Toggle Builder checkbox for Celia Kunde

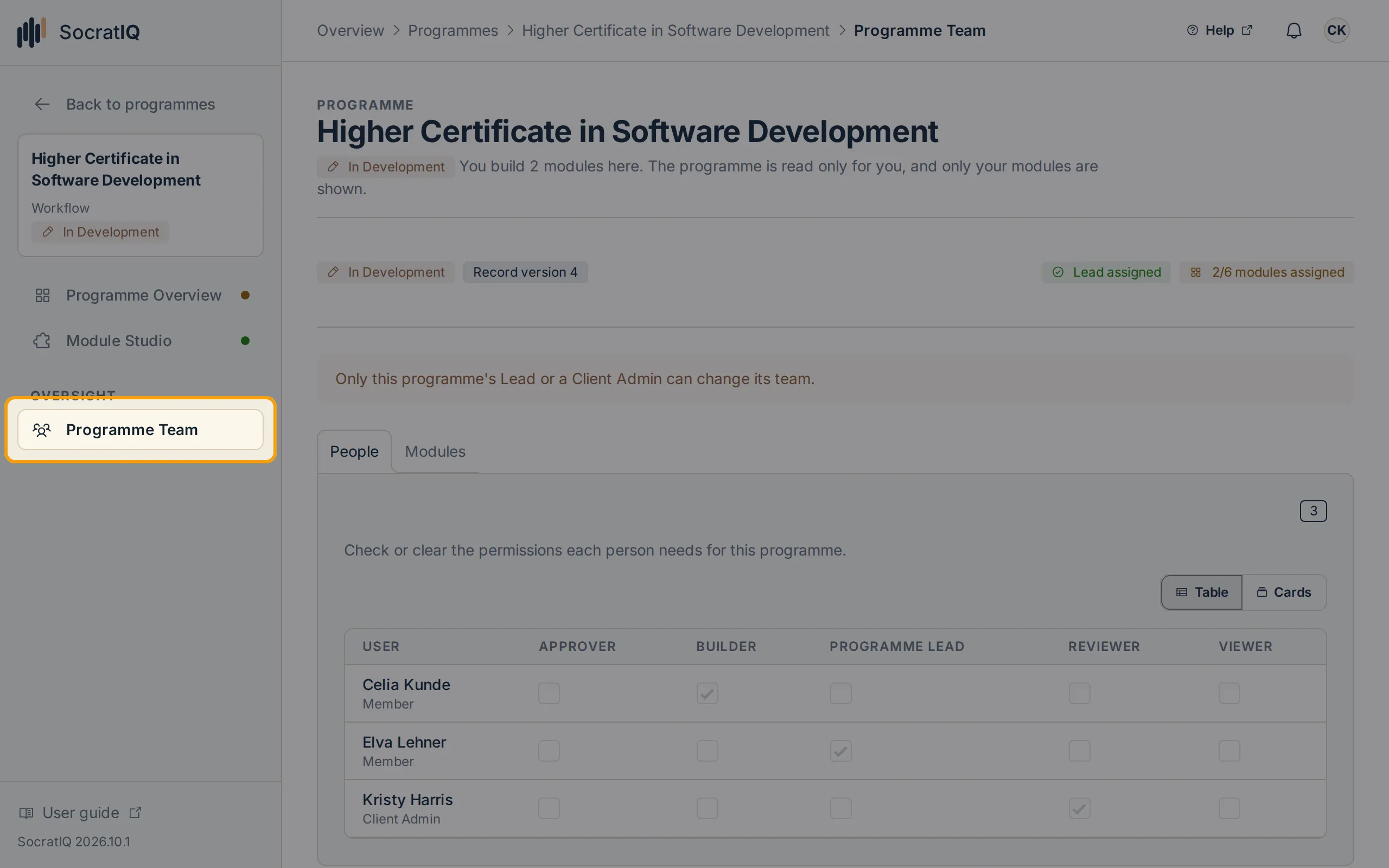(707, 693)
